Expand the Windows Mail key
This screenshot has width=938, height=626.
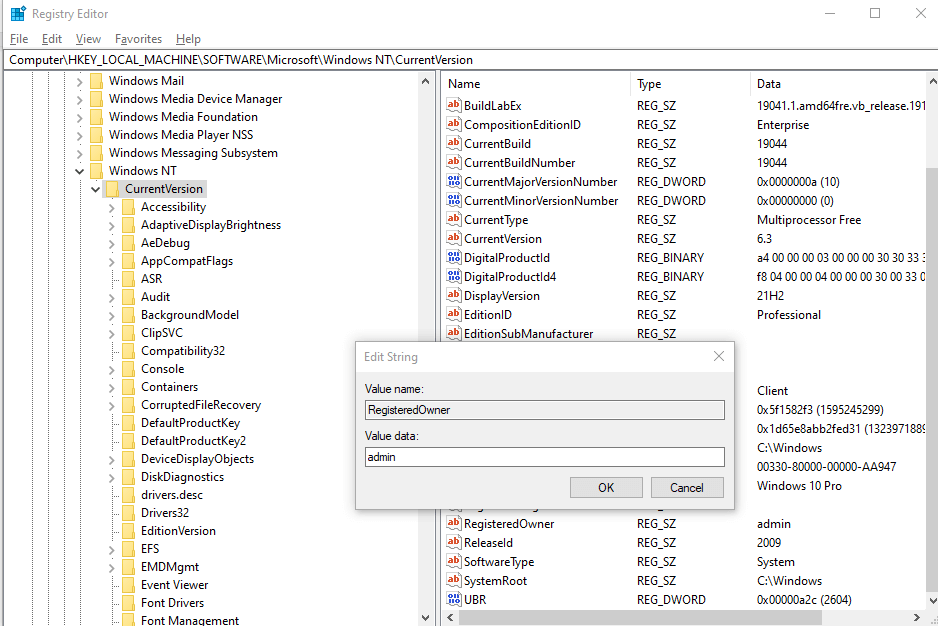tap(80, 81)
